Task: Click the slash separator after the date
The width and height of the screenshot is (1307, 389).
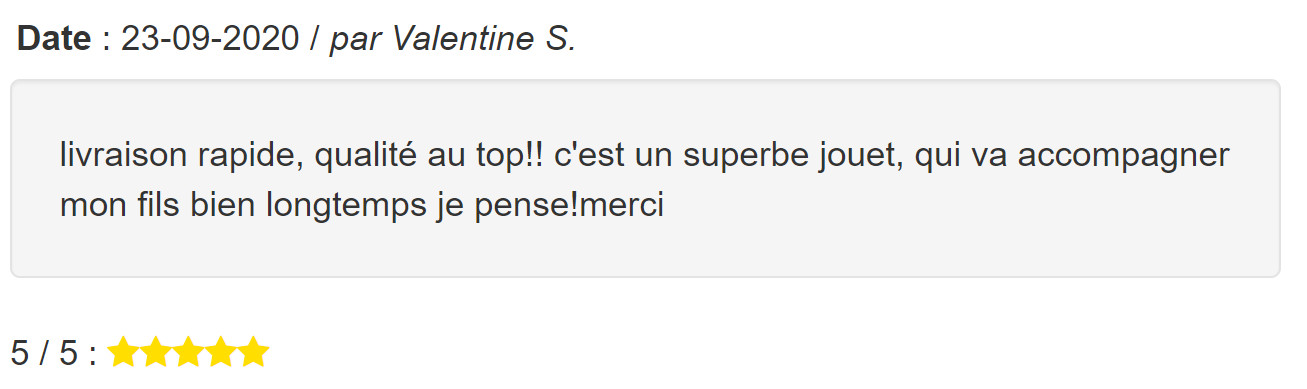Action: click(314, 38)
